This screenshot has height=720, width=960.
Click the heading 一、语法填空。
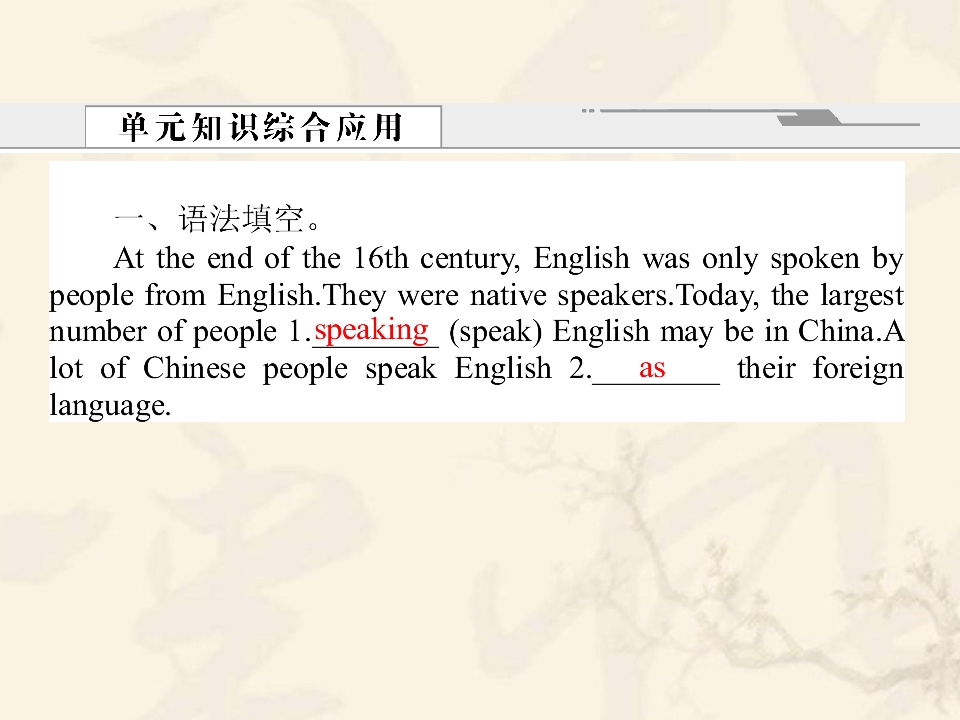click(218, 219)
